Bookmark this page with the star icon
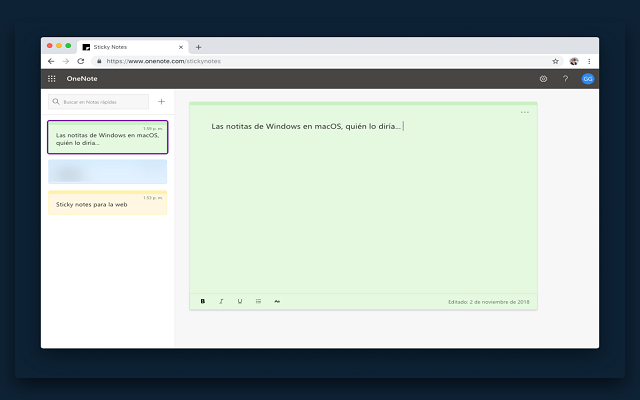This screenshot has width=640, height=400. pos(556,61)
